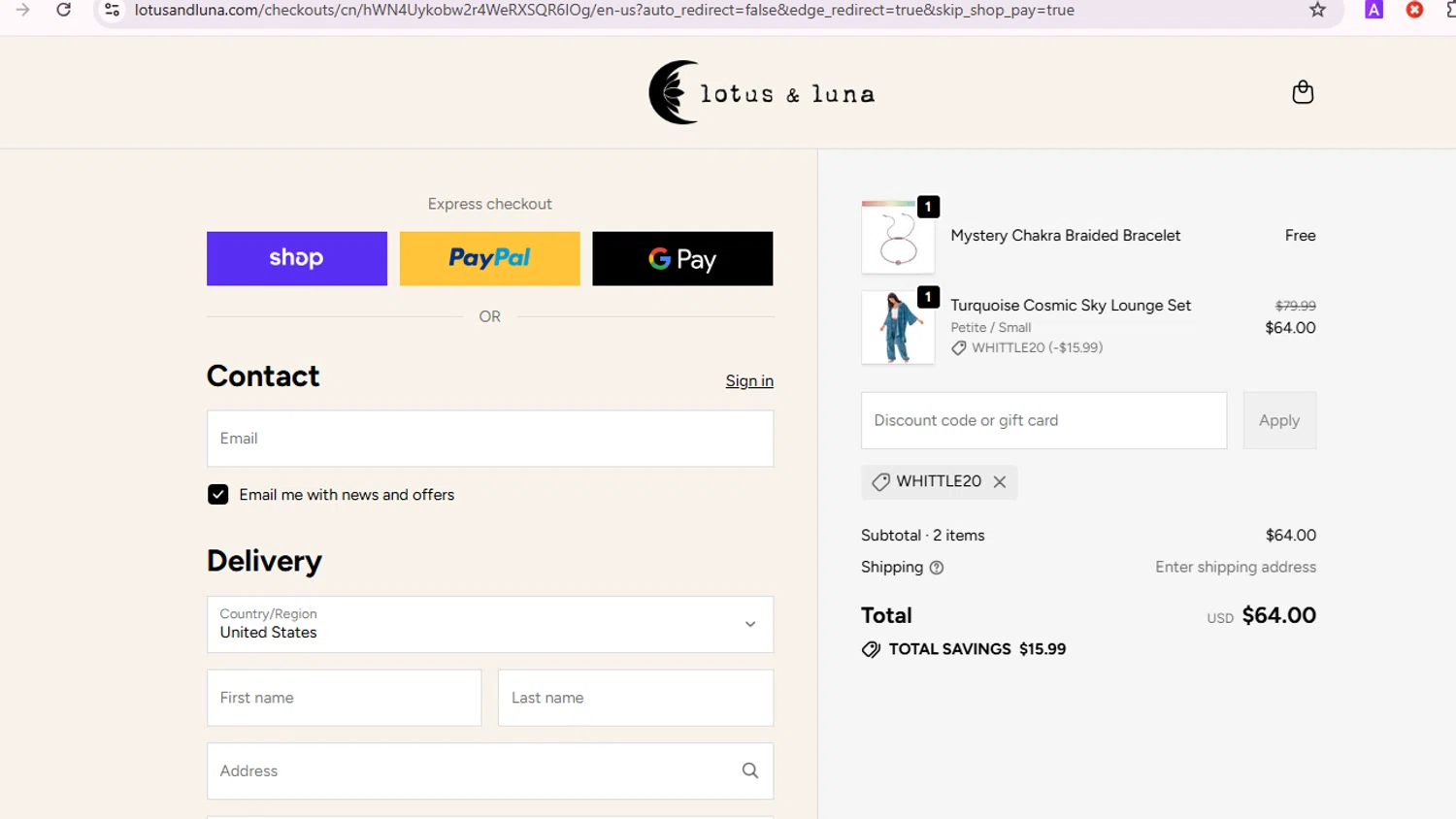Click the Turquoise Cosmic Sky Lounge Set name
Viewport: 1456px width, 819px height.
pyautogui.click(x=1071, y=306)
